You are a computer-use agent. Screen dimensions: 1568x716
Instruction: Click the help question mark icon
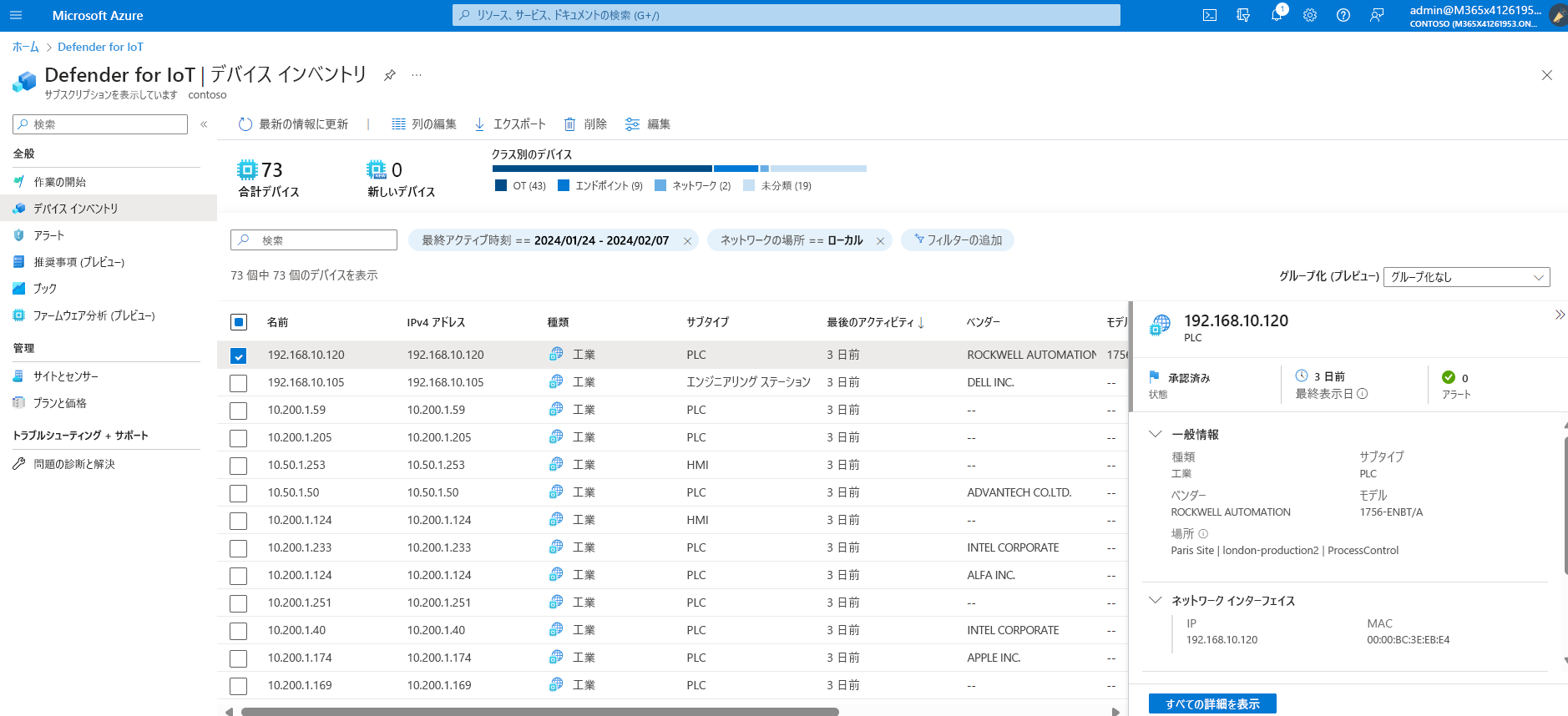pos(1343,15)
